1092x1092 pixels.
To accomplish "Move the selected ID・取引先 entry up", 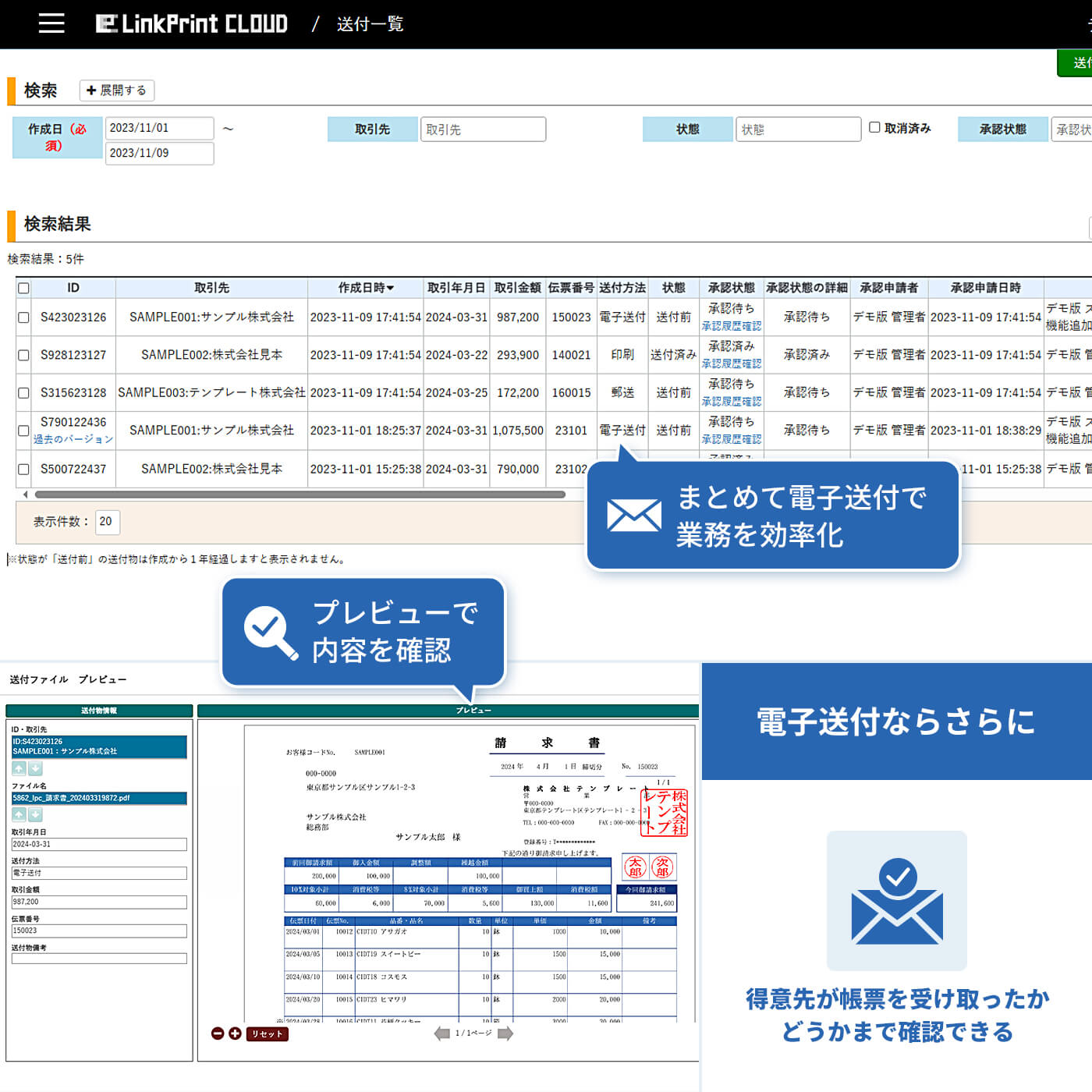I will point(19,768).
